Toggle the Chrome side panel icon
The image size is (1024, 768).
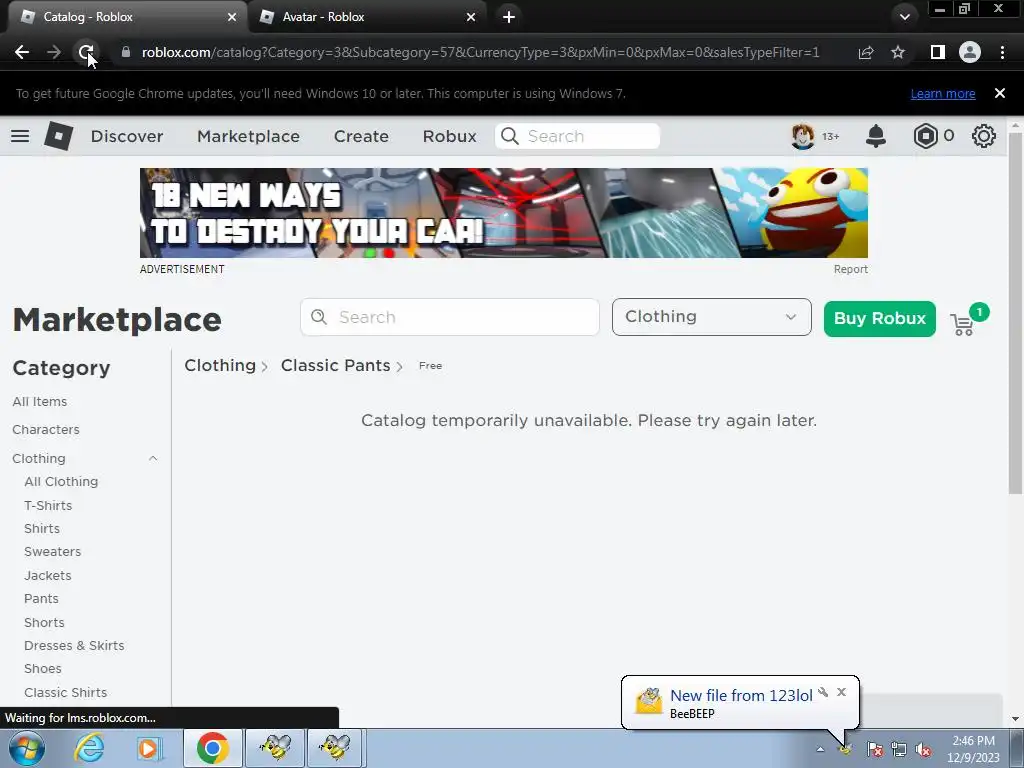938,52
